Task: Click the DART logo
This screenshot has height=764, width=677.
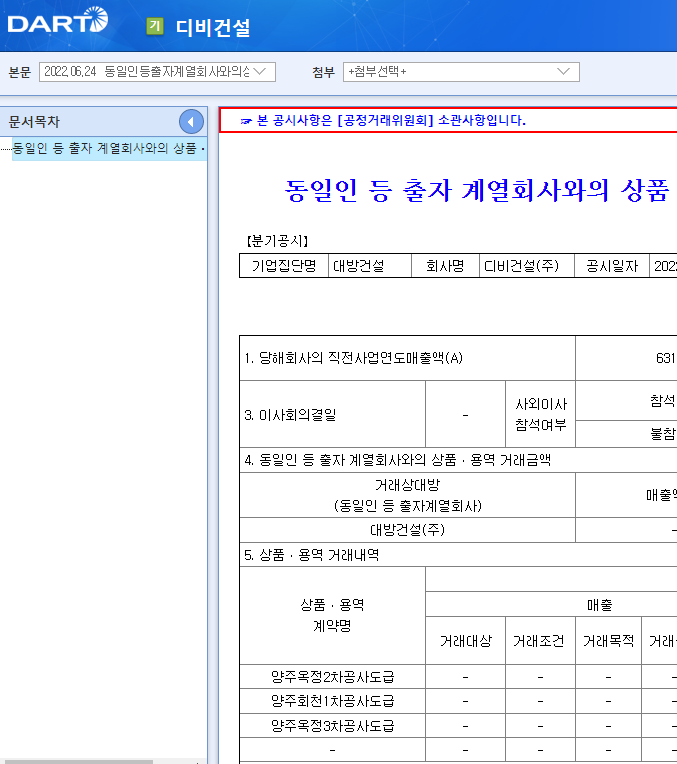Action: tap(58, 20)
